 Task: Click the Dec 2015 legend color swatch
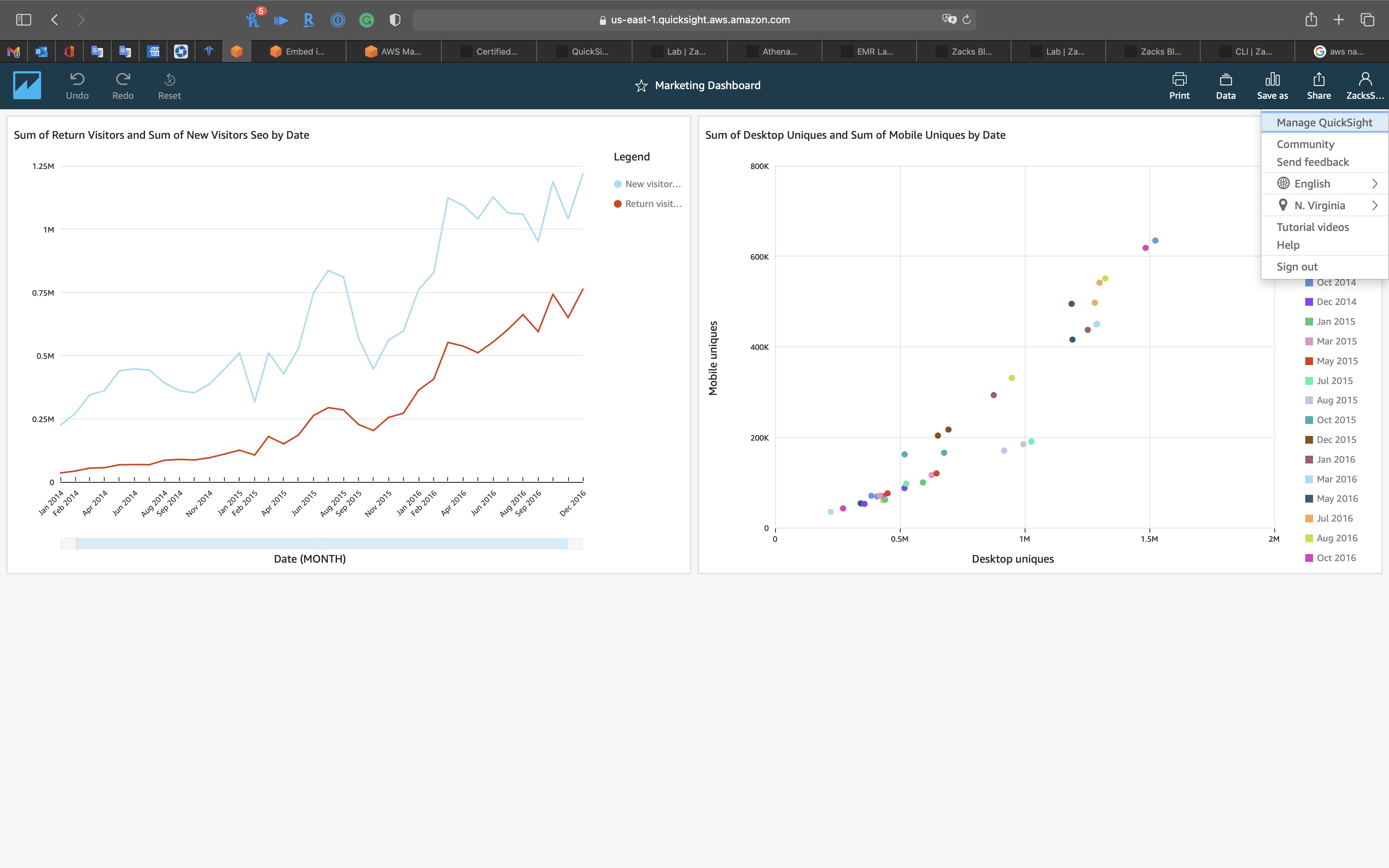1309,440
